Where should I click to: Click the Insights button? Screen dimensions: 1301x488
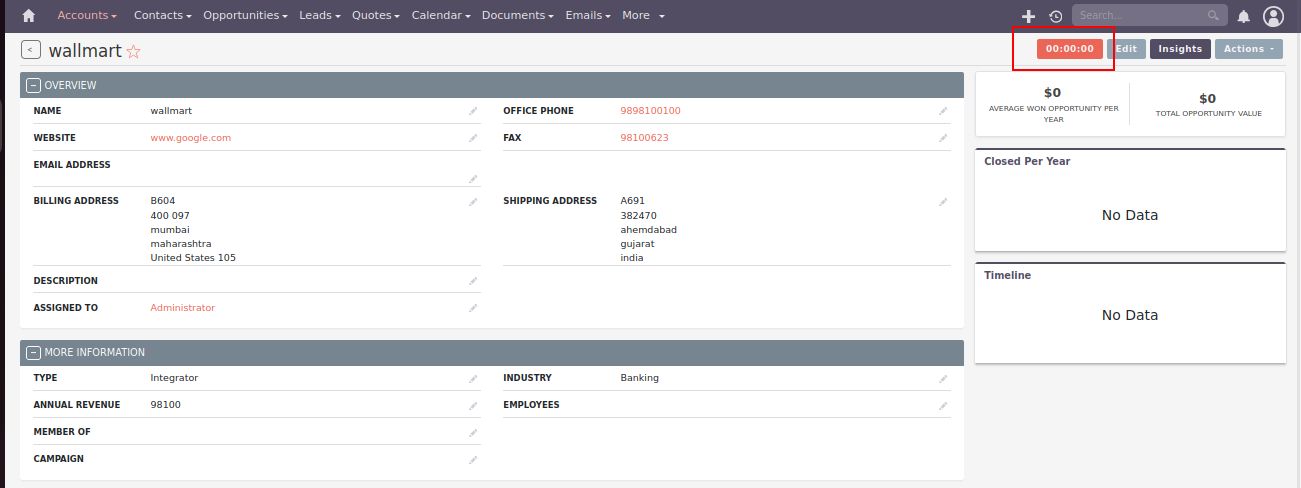coord(1180,49)
